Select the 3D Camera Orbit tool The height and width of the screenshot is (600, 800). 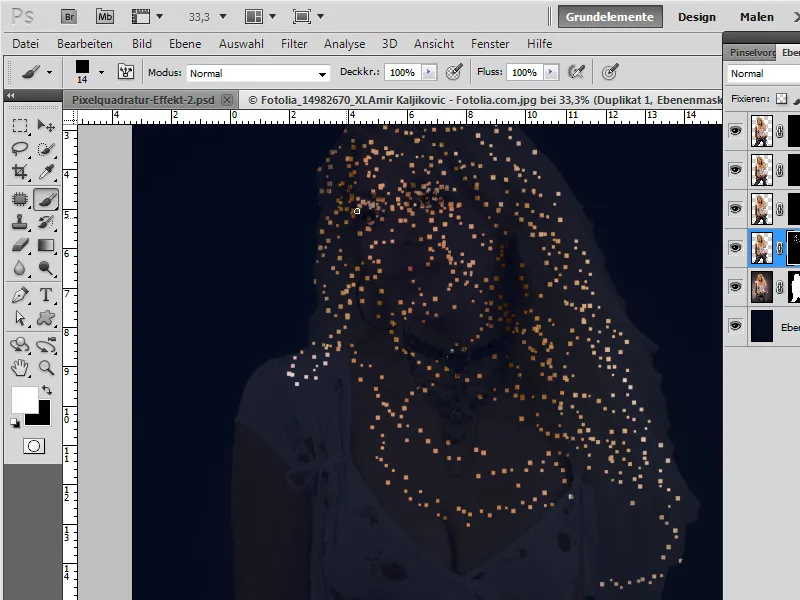46,345
